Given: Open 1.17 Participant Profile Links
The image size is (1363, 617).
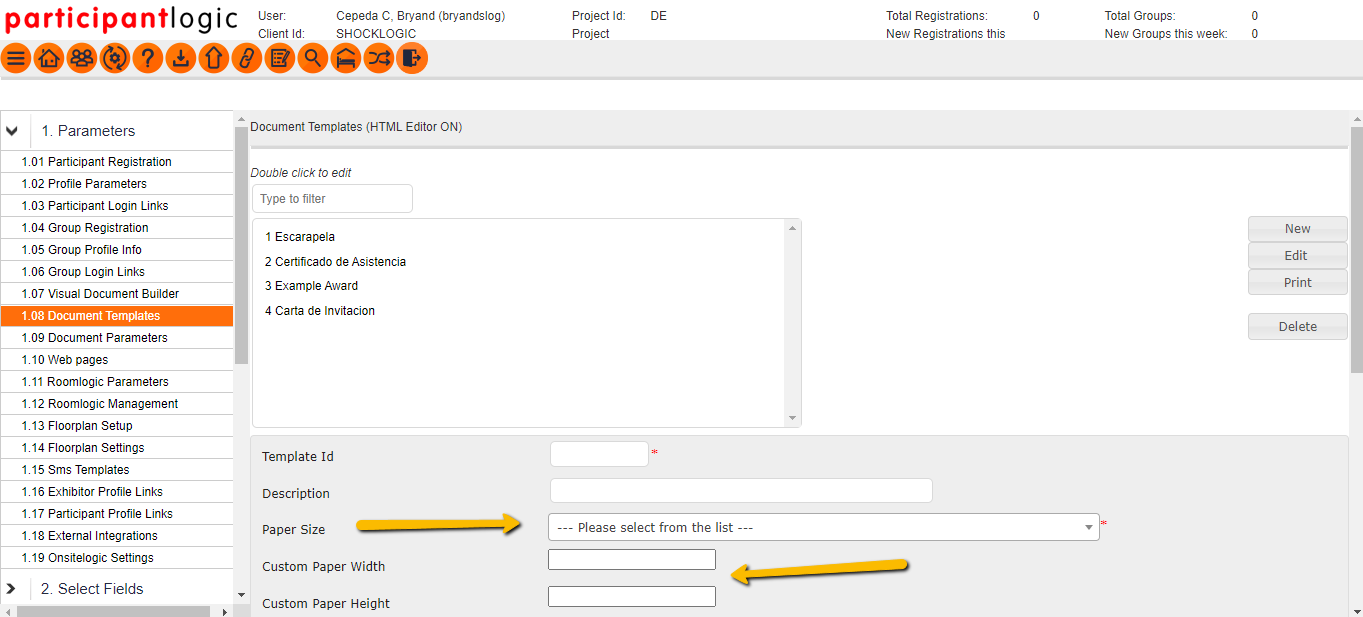Looking at the screenshot, I should (117, 514).
